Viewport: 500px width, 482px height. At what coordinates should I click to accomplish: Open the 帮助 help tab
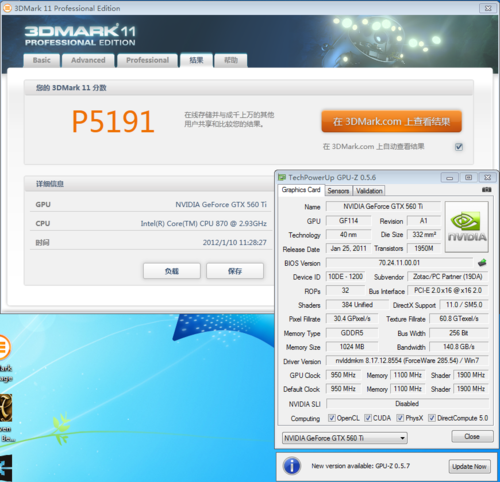231,60
